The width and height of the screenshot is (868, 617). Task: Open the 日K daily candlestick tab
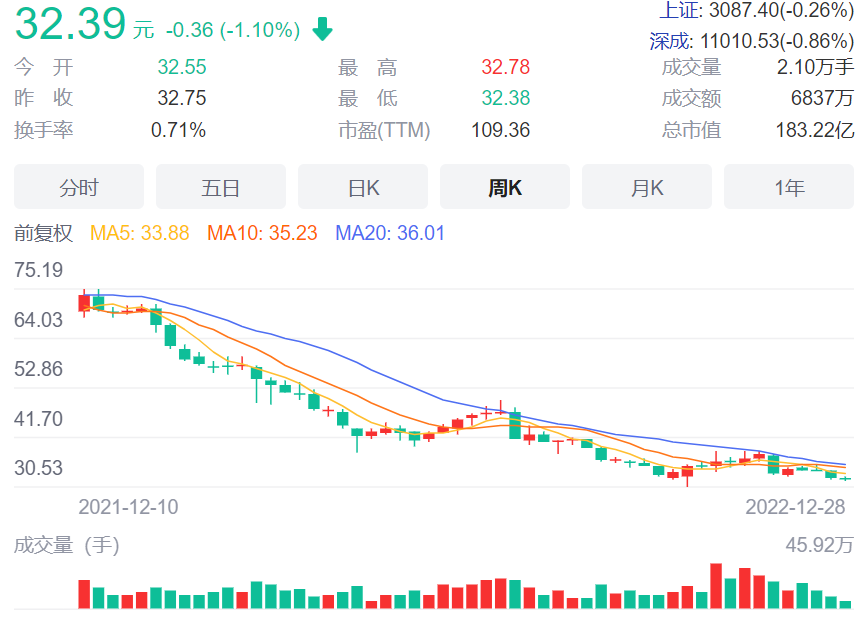(363, 187)
